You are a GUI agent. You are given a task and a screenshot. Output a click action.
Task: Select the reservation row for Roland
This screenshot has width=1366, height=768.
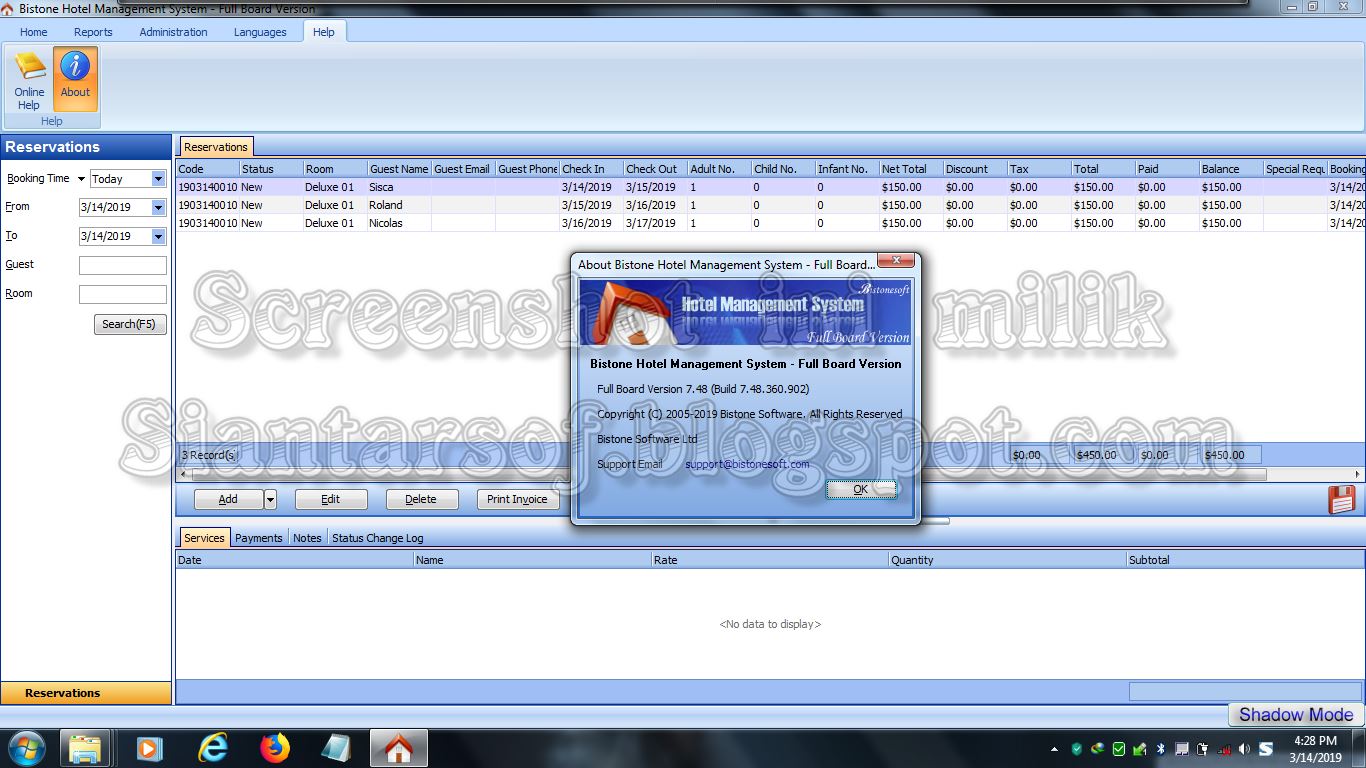point(771,205)
